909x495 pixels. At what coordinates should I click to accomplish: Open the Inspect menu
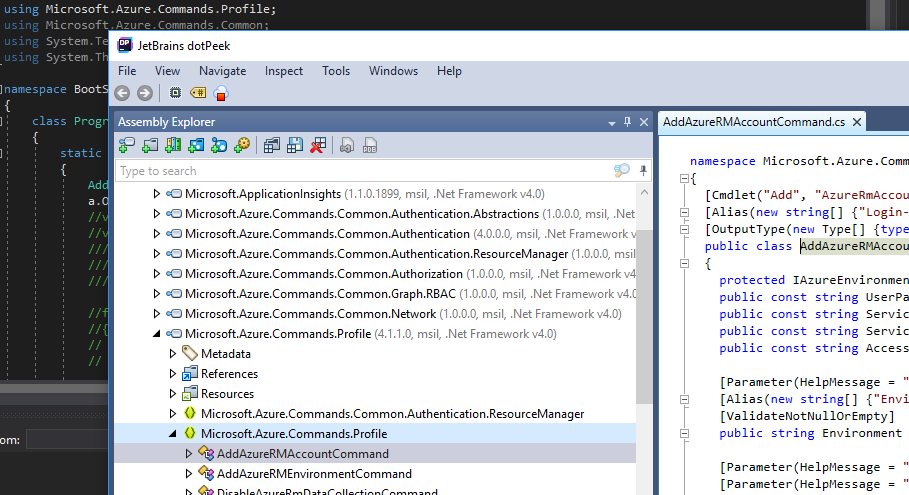point(283,71)
